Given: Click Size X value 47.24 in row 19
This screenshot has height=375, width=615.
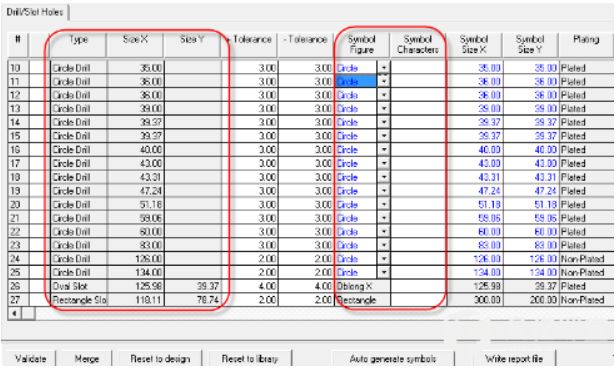Looking at the screenshot, I should pos(136,191).
